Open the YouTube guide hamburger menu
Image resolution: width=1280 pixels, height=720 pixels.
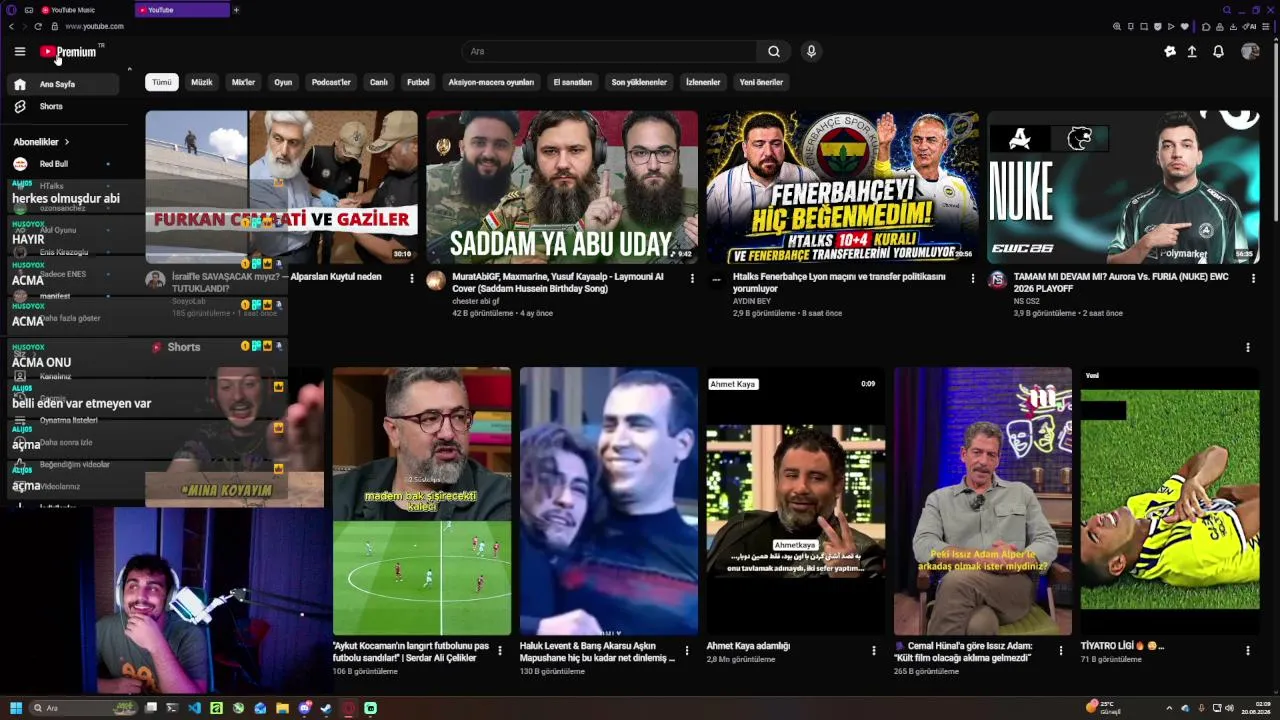[x=19, y=51]
